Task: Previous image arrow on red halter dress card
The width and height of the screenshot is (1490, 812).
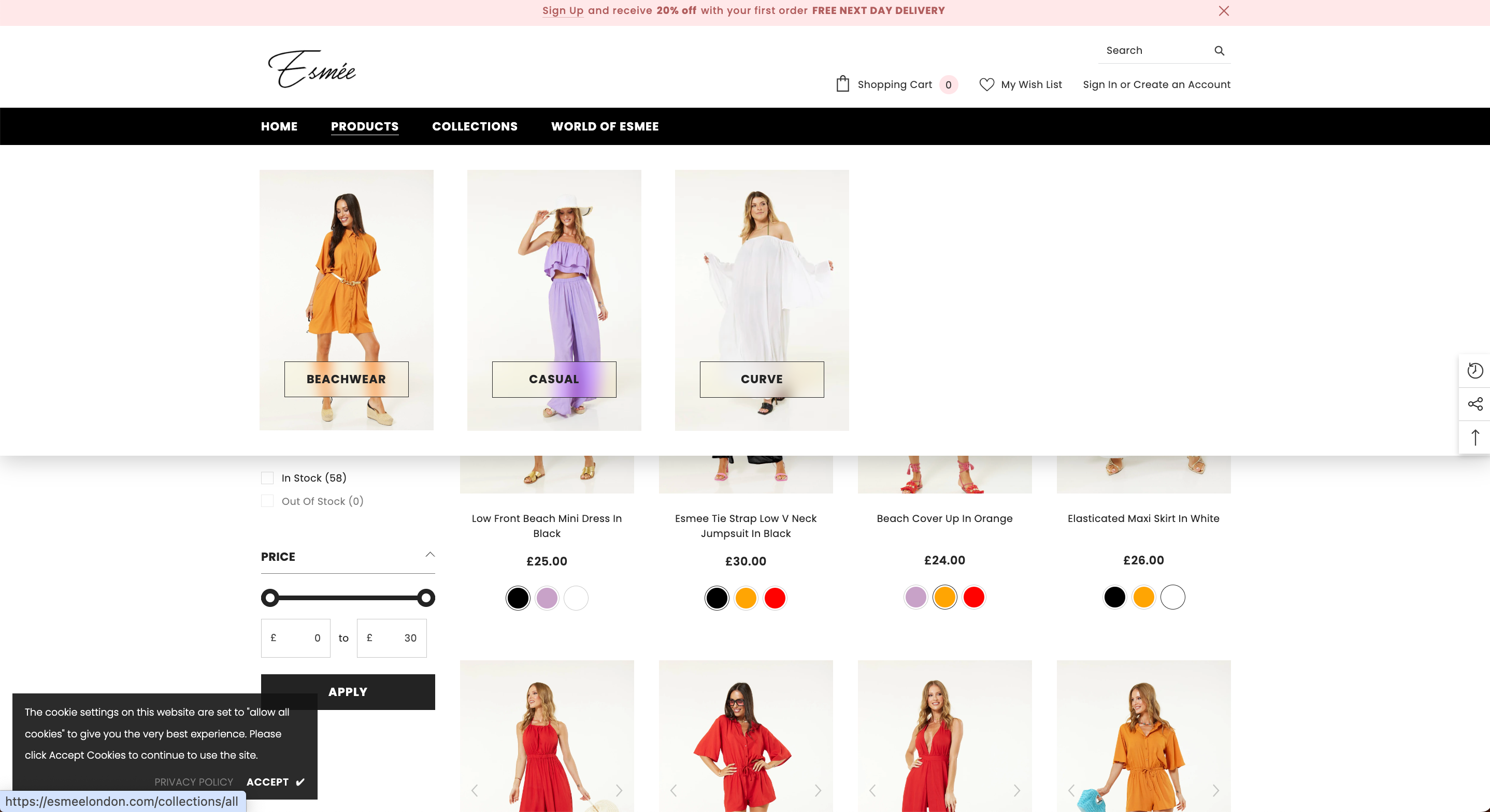Action: pos(474,790)
